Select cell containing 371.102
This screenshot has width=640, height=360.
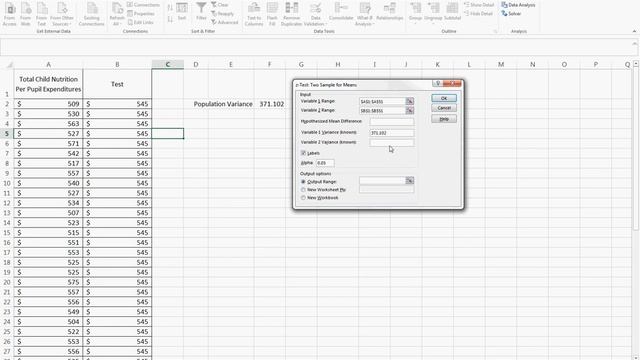coord(271,104)
